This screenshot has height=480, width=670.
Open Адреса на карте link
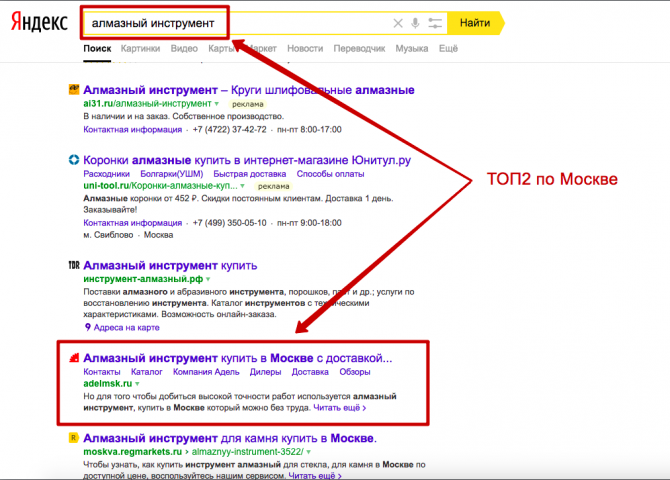click(x=126, y=327)
